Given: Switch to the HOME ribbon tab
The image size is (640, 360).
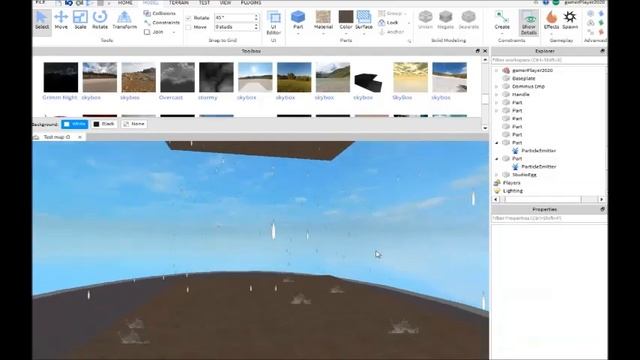Looking at the screenshot, I should 125,2.
